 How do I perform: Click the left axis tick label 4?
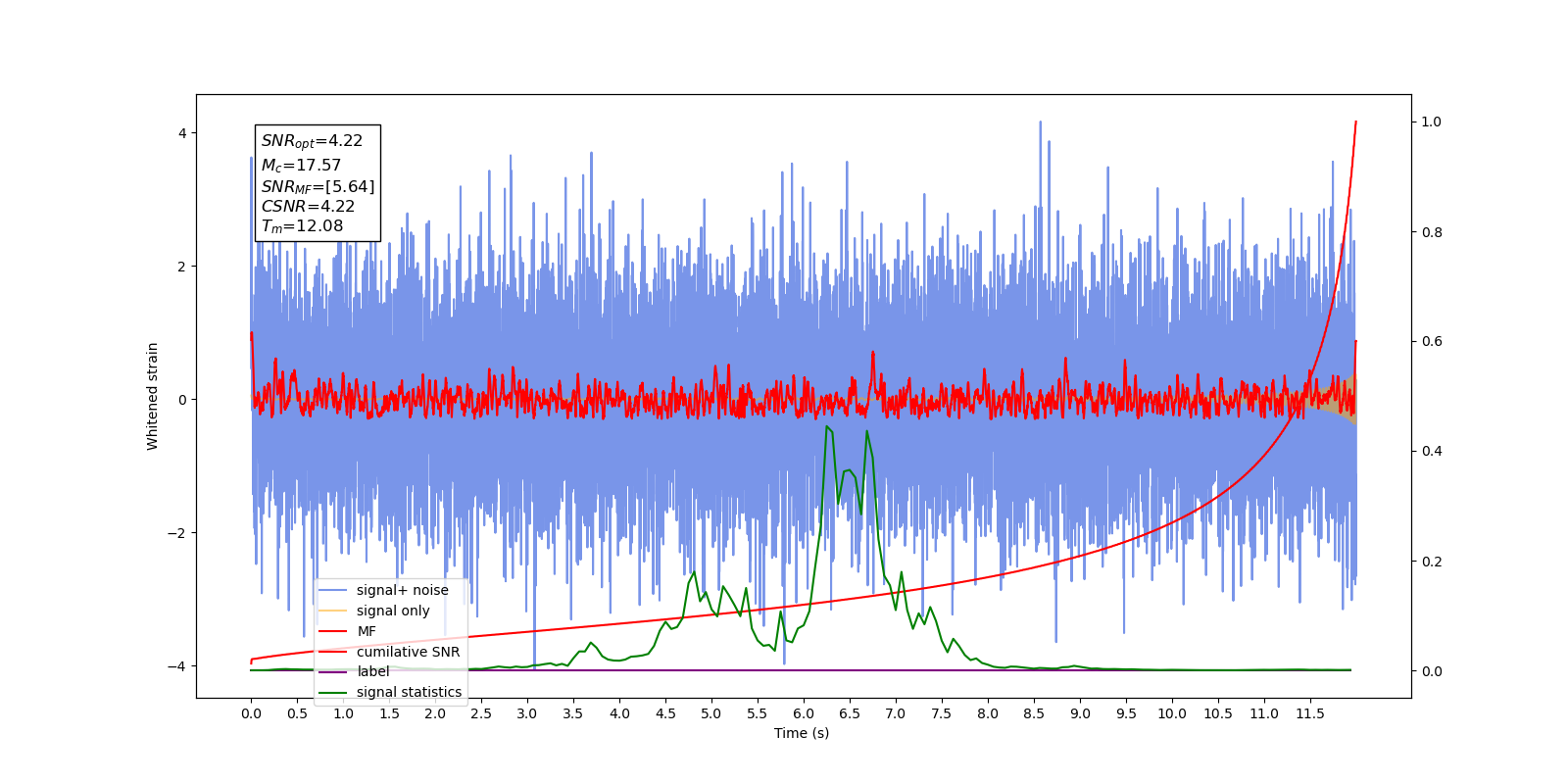[182, 133]
